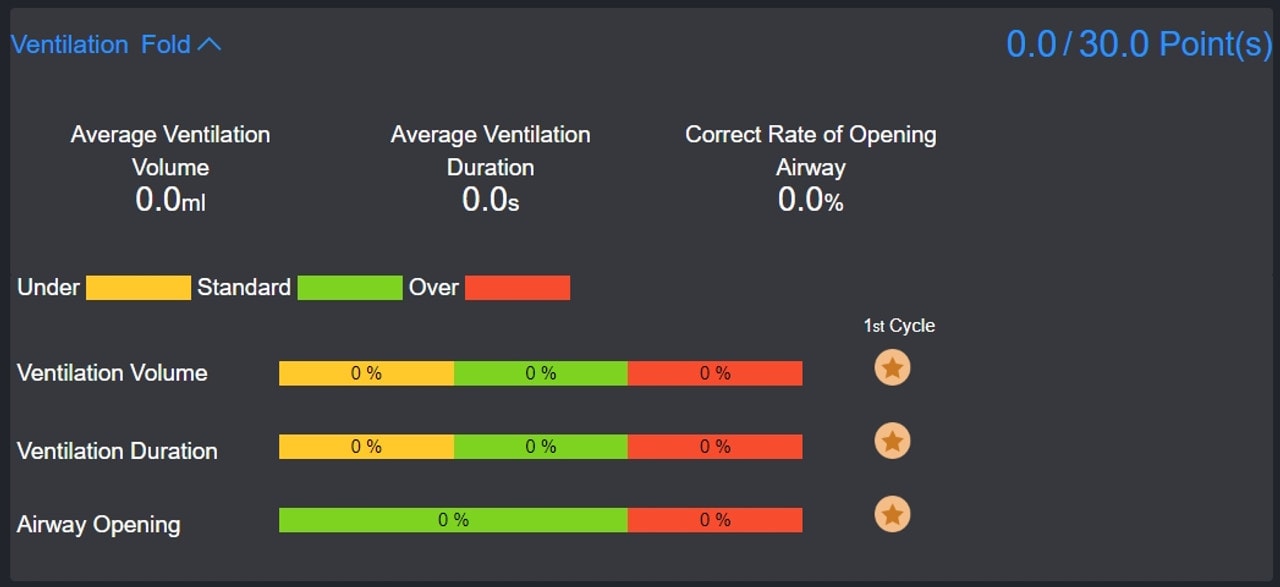Image resolution: width=1280 pixels, height=587 pixels.
Task: Click the Ventilation Volume star icon
Action: [892, 368]
